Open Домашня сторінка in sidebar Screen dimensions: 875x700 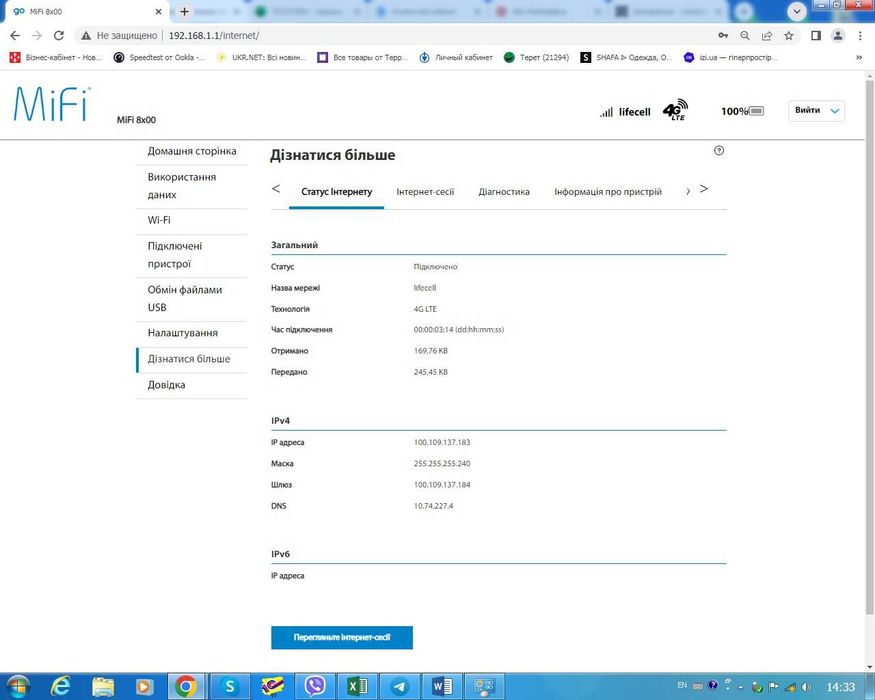tap(191, 151)
